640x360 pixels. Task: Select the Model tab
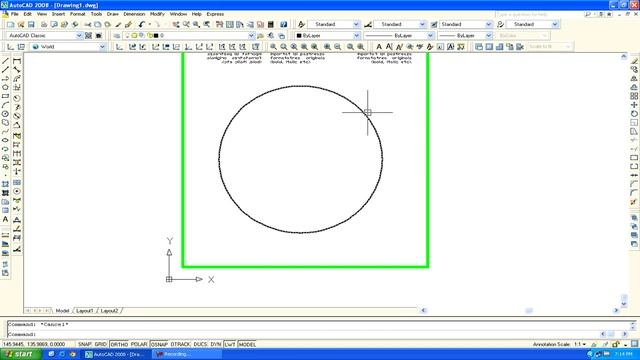pos(62,311)
